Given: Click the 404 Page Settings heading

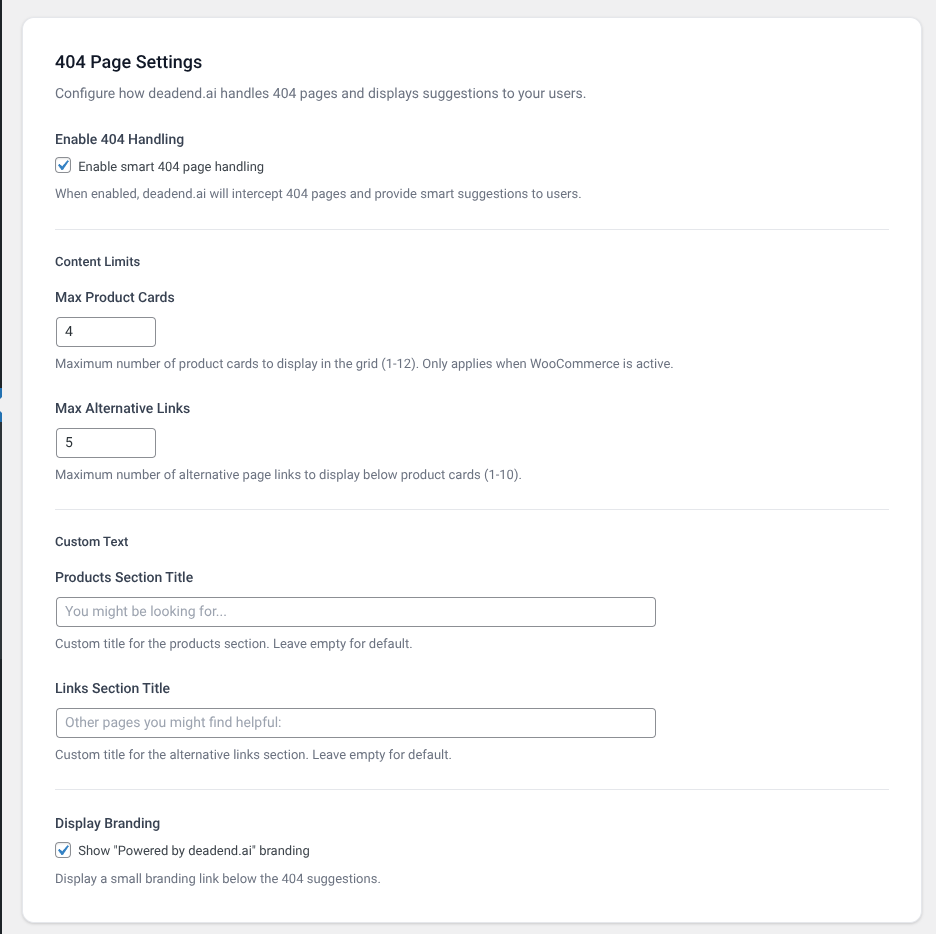Looking at the screenshot, I should pos(130,62).
